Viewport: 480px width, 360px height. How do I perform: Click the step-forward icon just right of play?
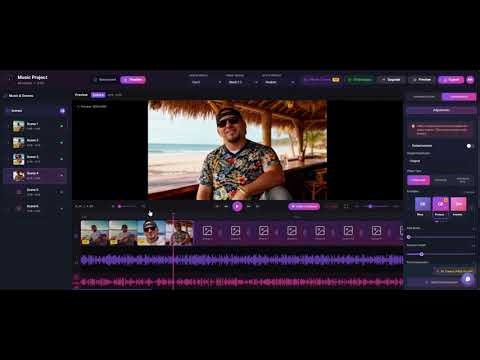[x=249, y=206]
